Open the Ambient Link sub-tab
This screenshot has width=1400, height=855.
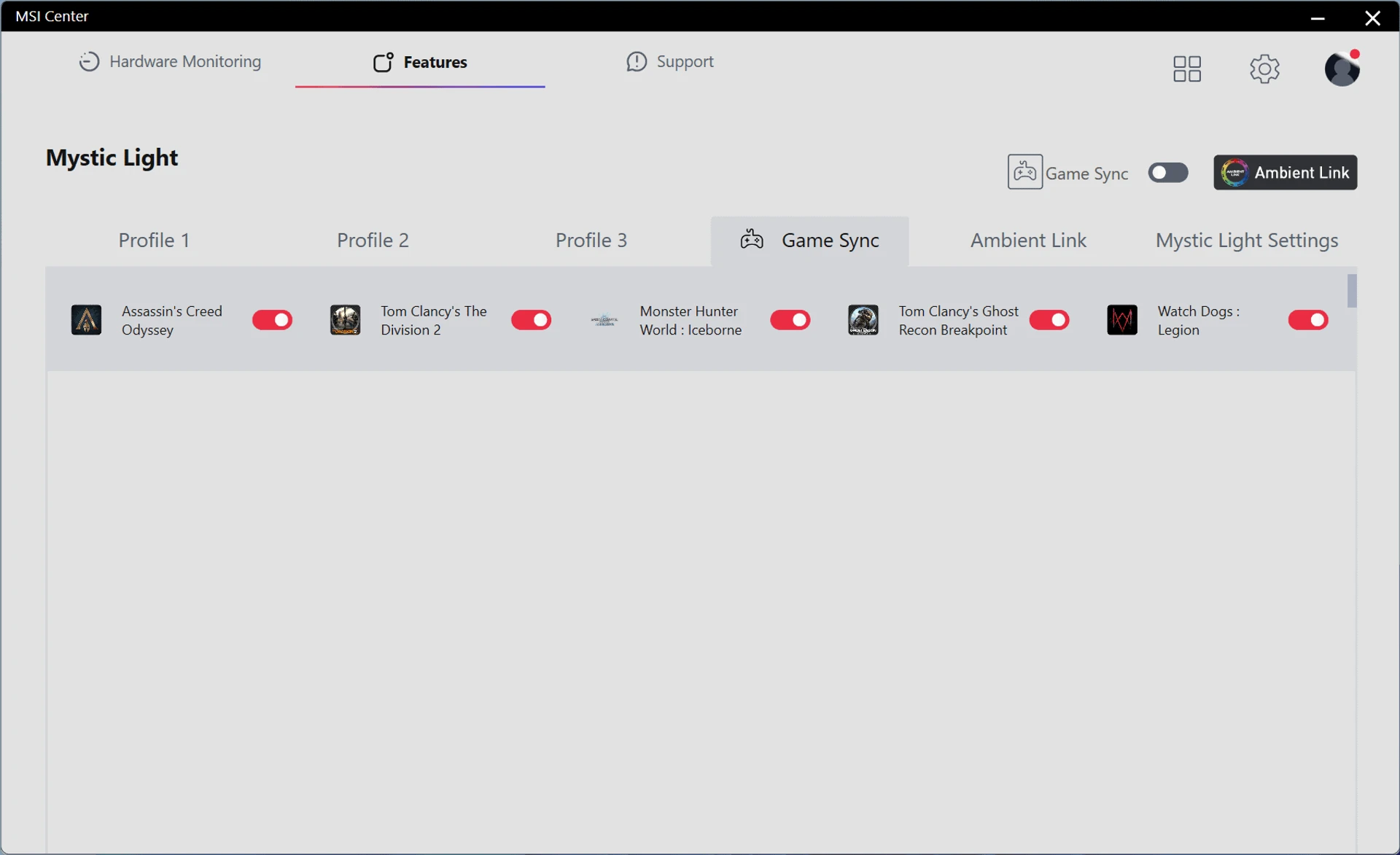[1028, 240]
